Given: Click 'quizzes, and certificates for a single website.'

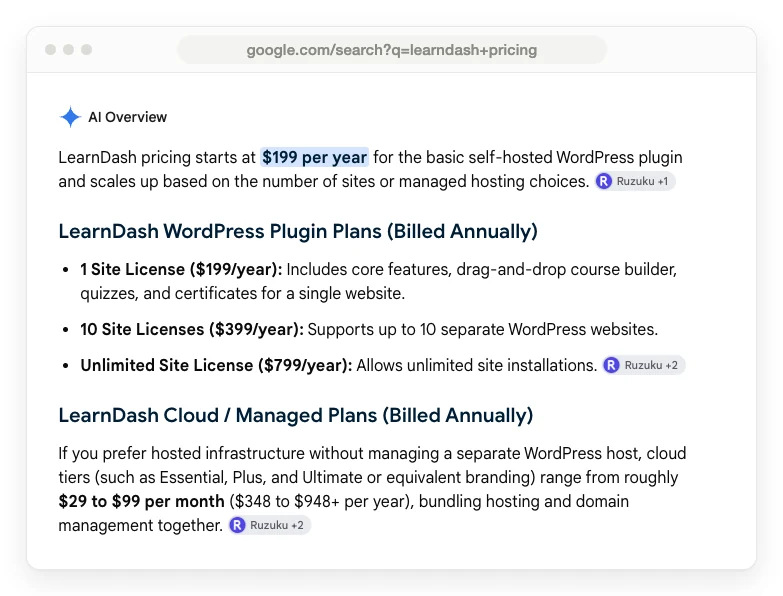Looking at the screenshot, I should (243, 294).
